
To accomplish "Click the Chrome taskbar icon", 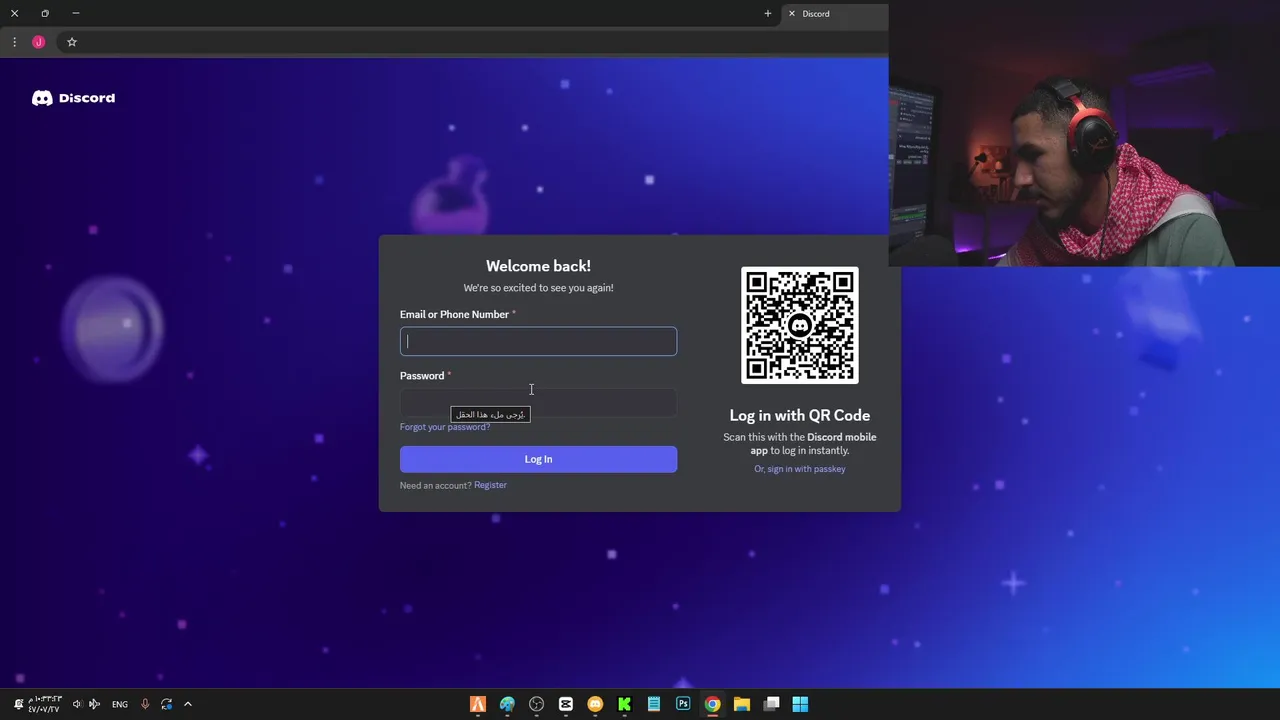I will click(712, 704).
